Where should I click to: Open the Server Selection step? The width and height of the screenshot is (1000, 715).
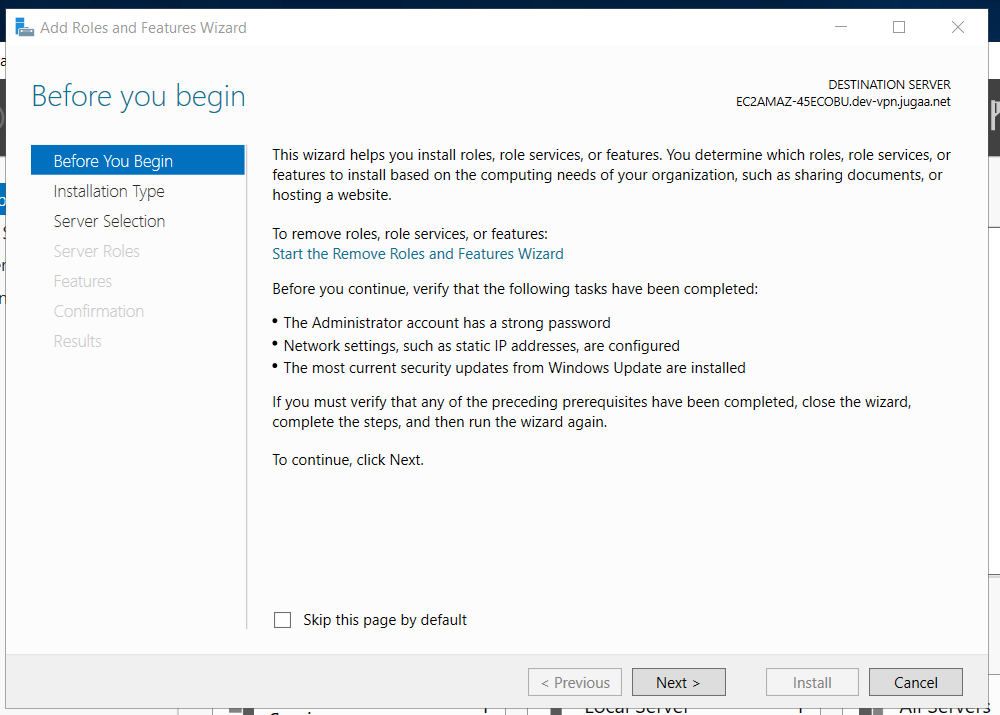pyautogui.click(x=109, y=221)
